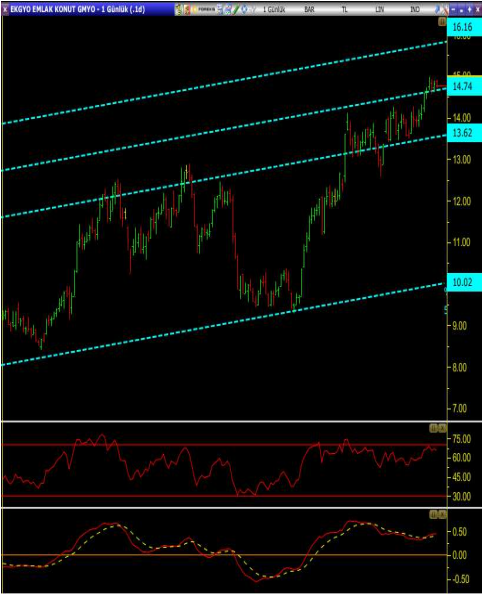Toggle the LIN scale mode

380,9
